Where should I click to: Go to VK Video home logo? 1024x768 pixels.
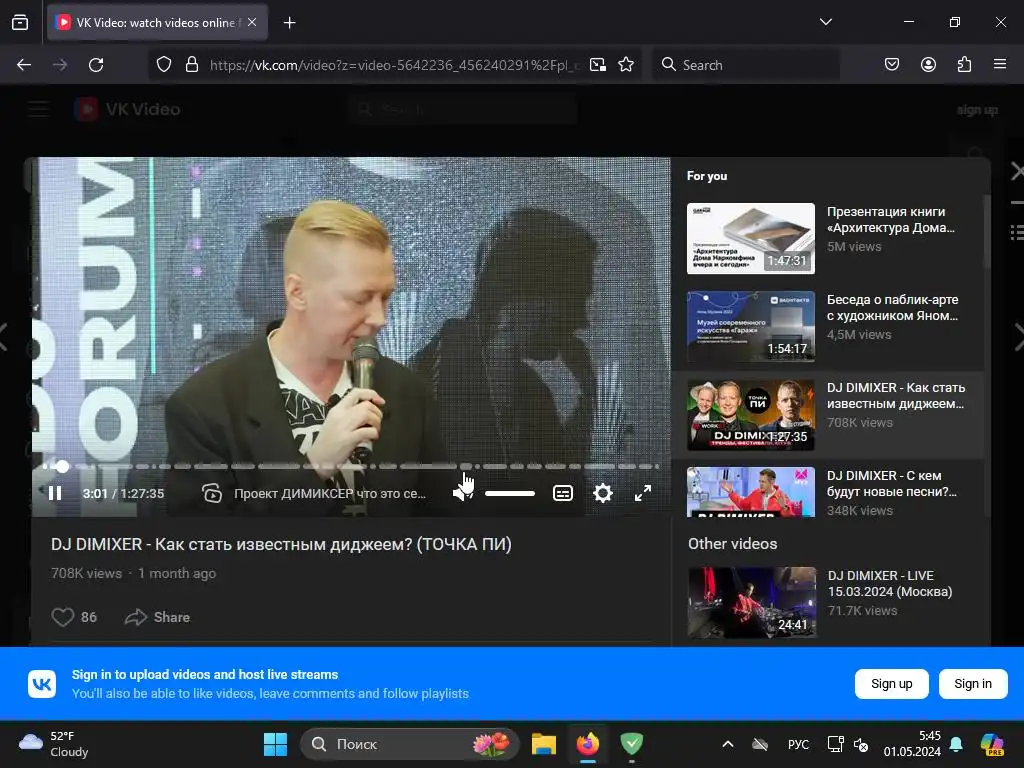coord(127,109)
